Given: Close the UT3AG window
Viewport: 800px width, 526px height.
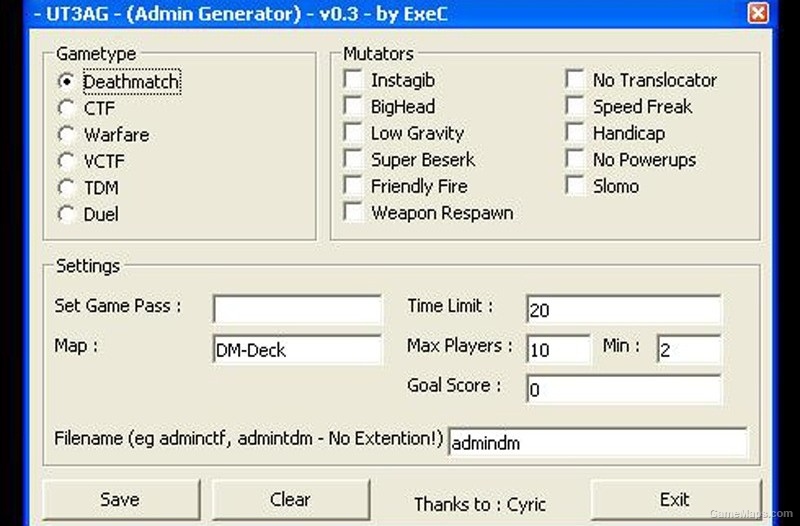Looking at the screenshot, I should pyautogui.click(x=758, y=13).
